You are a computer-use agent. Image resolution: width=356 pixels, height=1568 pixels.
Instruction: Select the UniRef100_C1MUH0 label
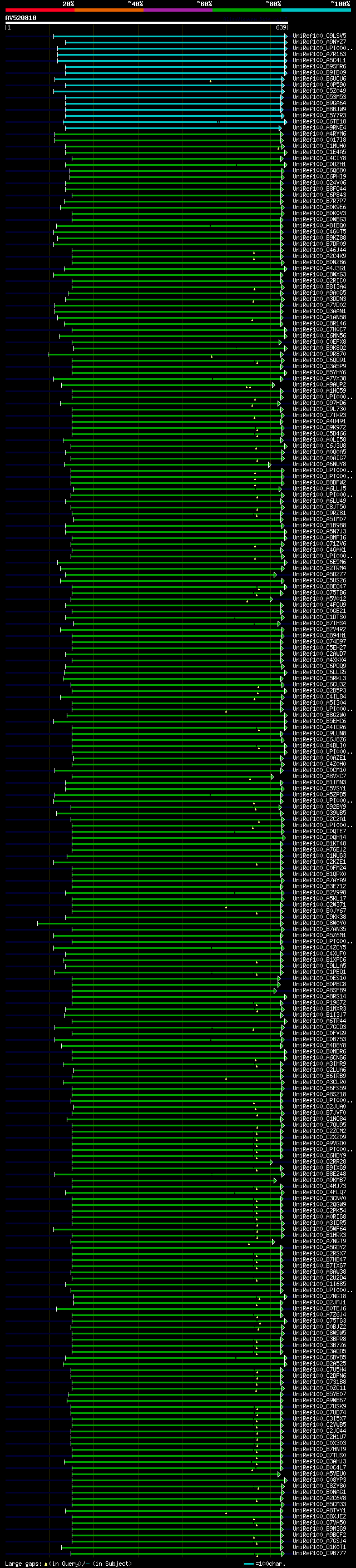click(319, 146)
